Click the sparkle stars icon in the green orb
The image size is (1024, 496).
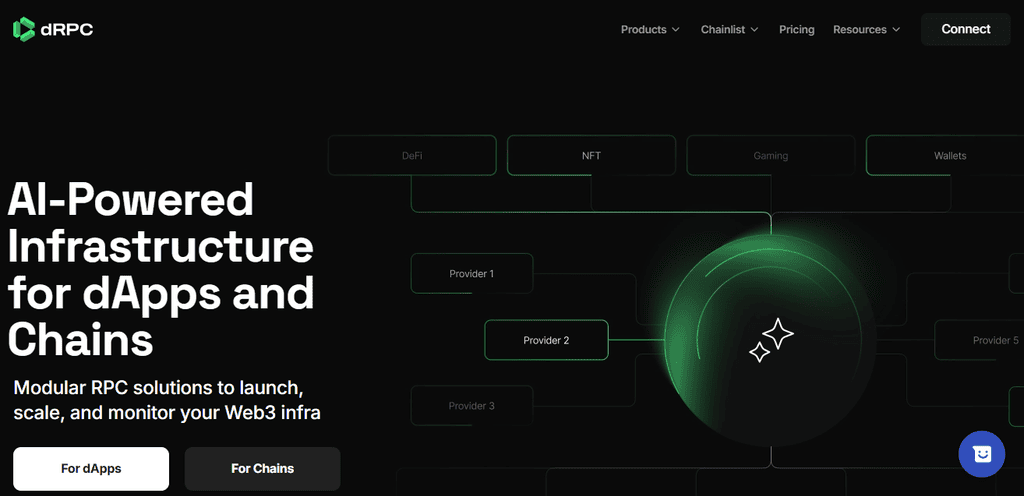tap(771, 340)
